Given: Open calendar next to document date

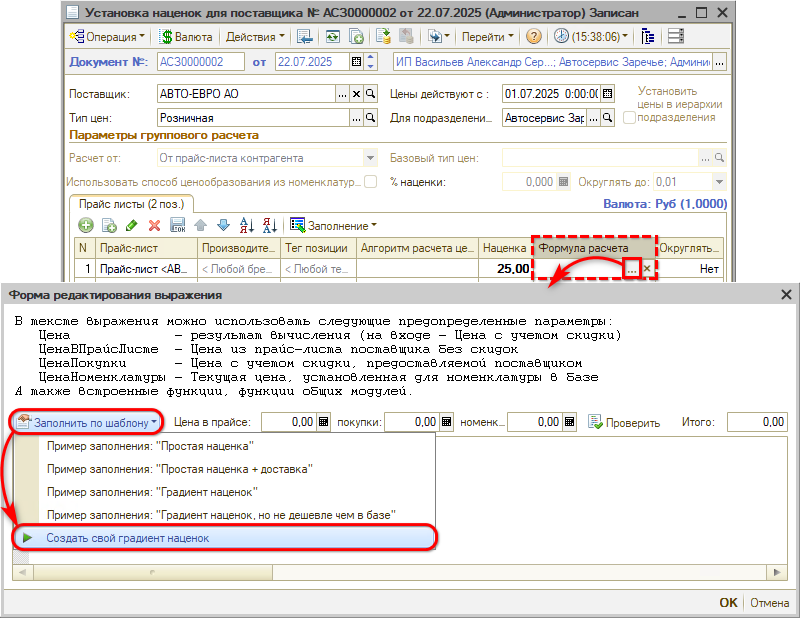Looking at the screenshot, I should click(356, 62).
